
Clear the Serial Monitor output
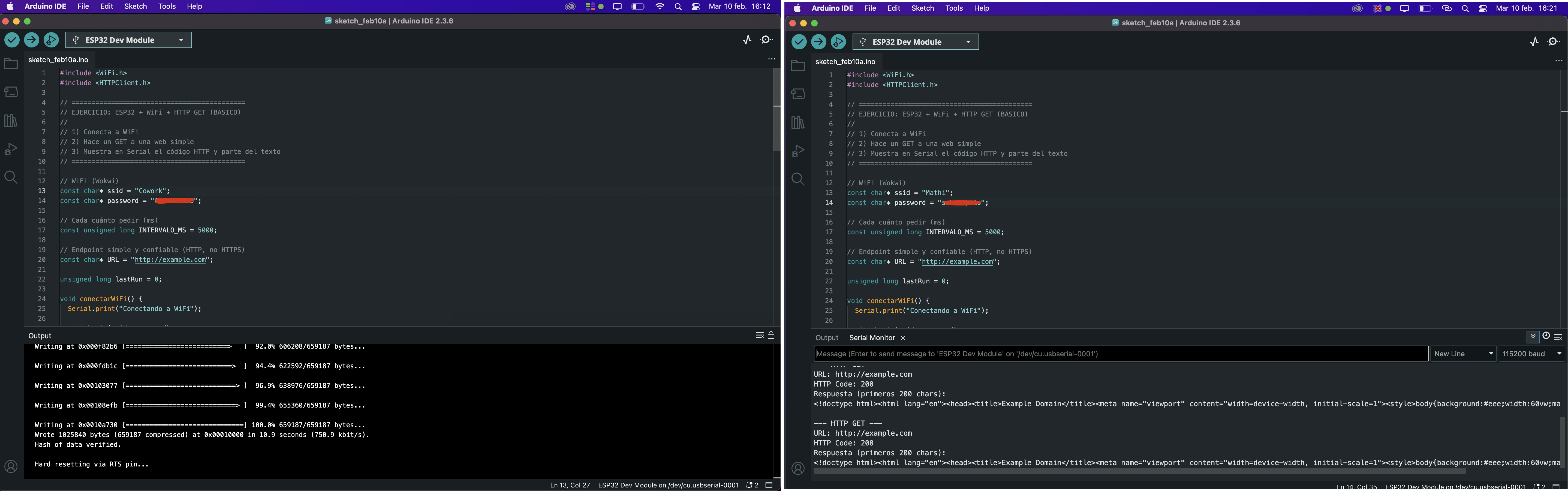click(1558, 337)
